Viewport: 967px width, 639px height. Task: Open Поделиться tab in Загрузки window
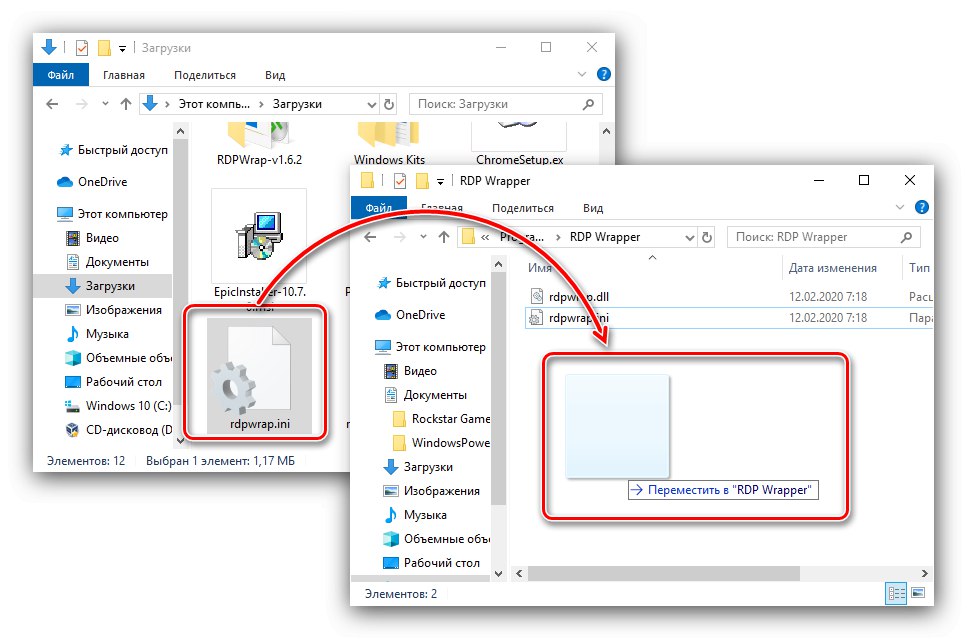[x=205, y=75]
